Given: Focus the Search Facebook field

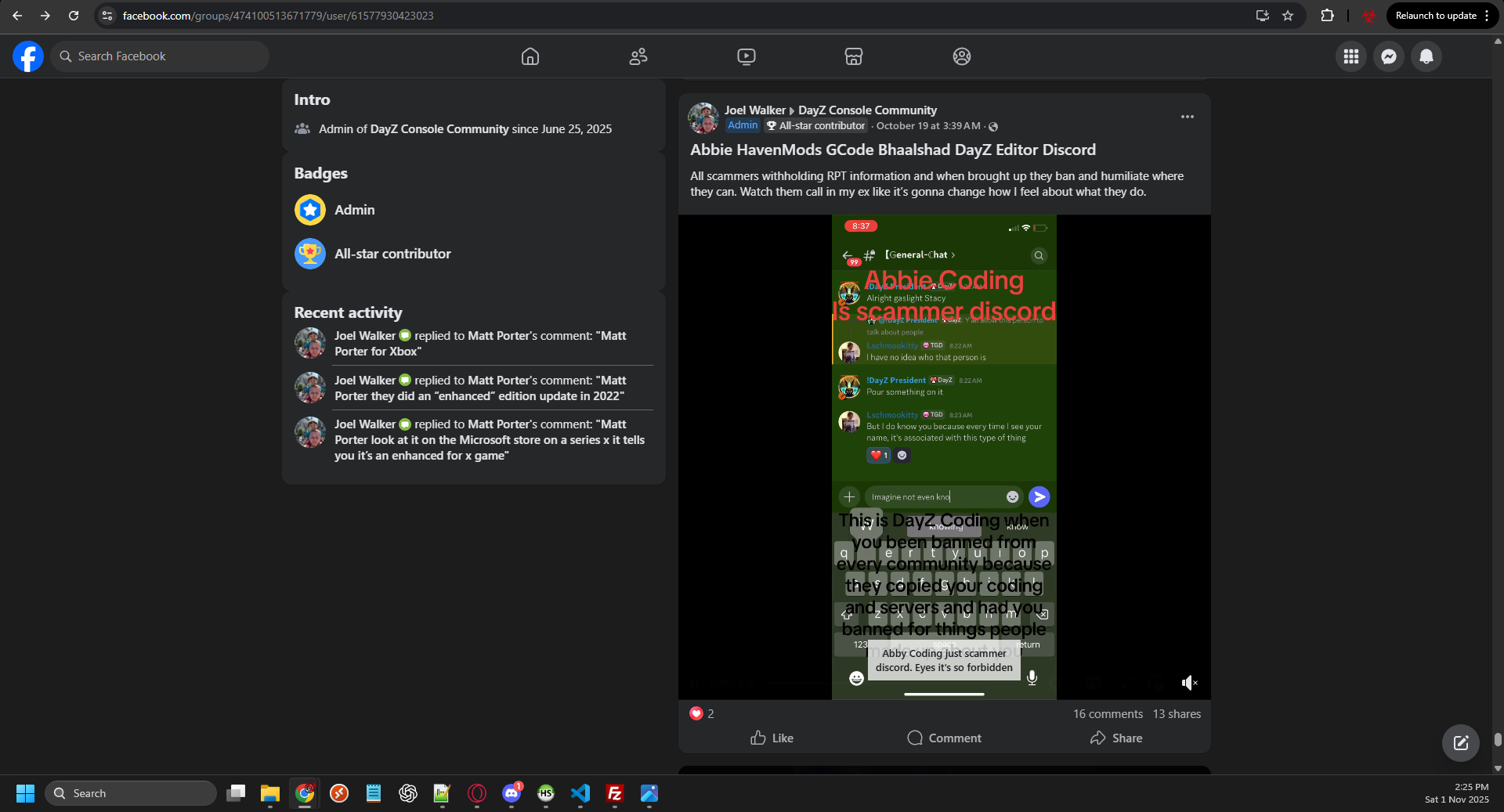Looking at the screenshot, I should [160, 56].
